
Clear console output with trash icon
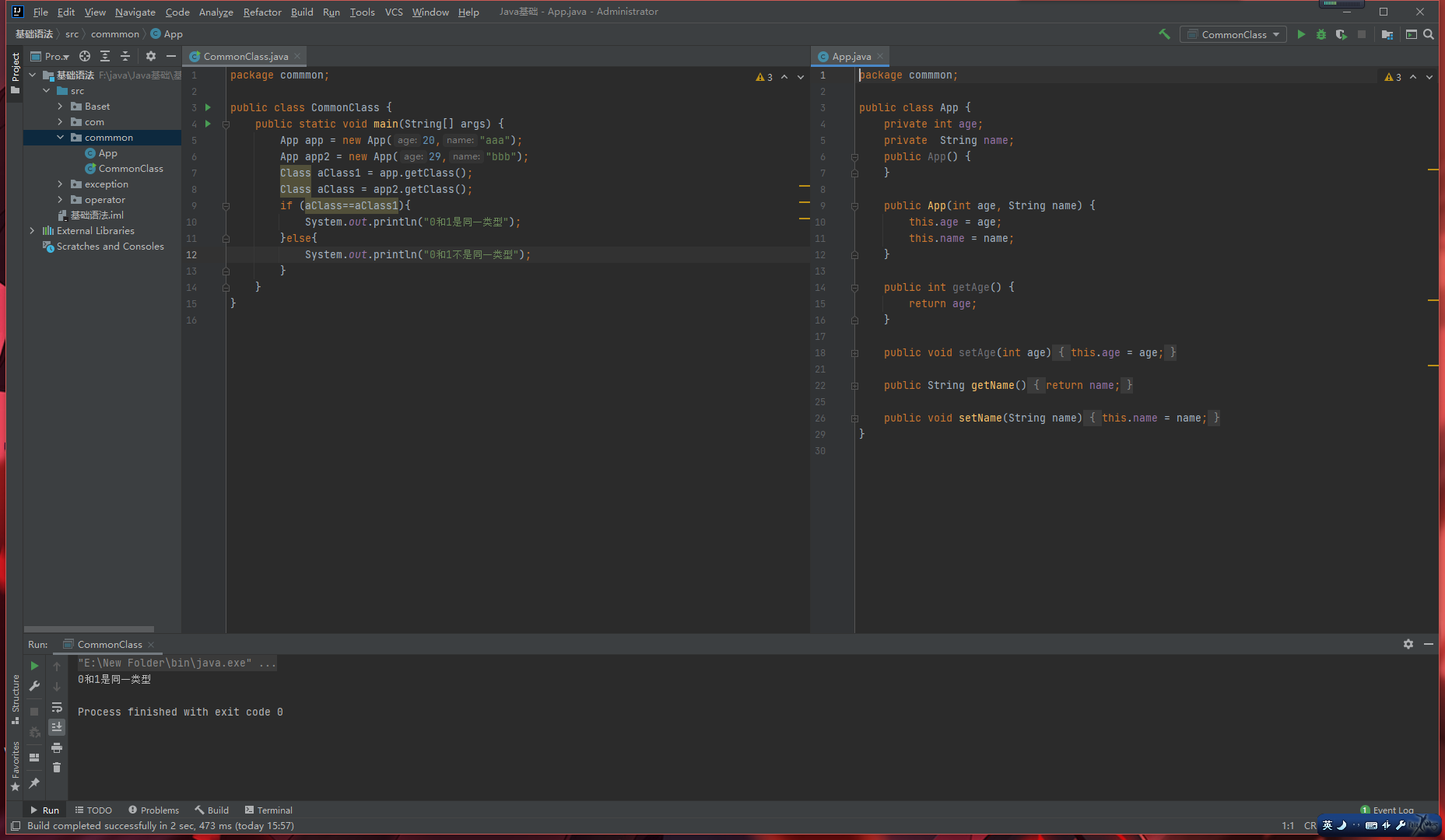point(57,768)
